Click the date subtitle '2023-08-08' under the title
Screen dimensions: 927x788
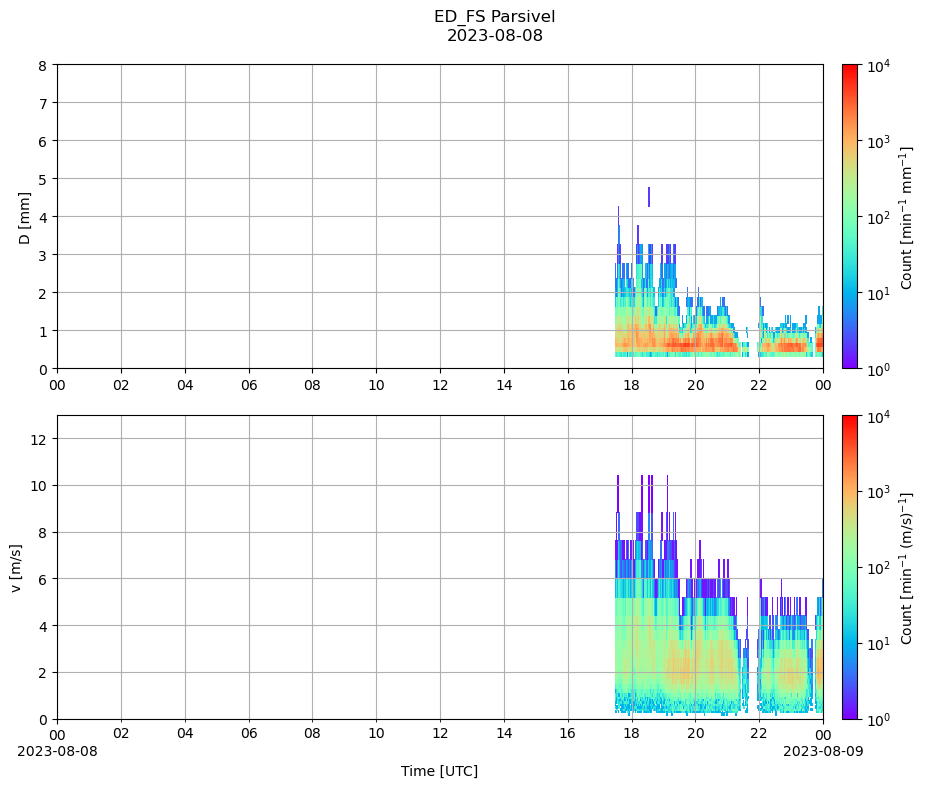(494, 35)
